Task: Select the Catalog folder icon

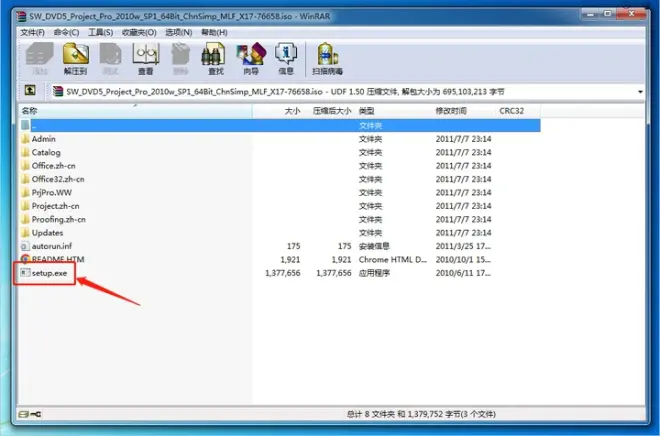Action: [x=25, y=152]
